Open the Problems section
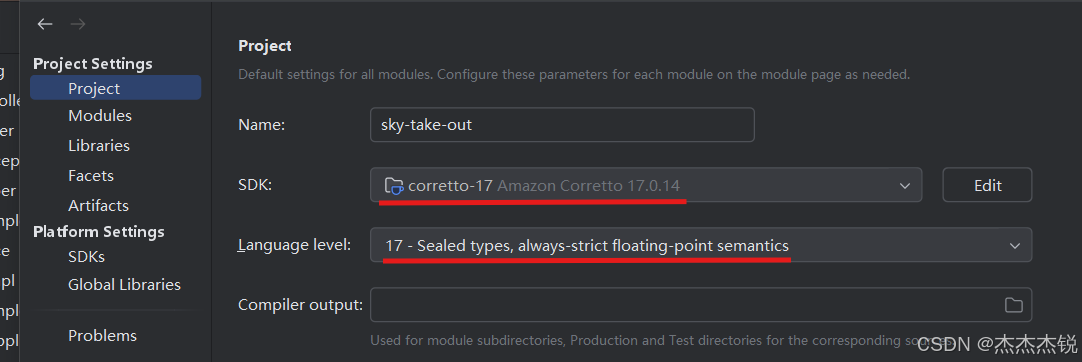The image size is (1082, 362). [x=102, y=336]
